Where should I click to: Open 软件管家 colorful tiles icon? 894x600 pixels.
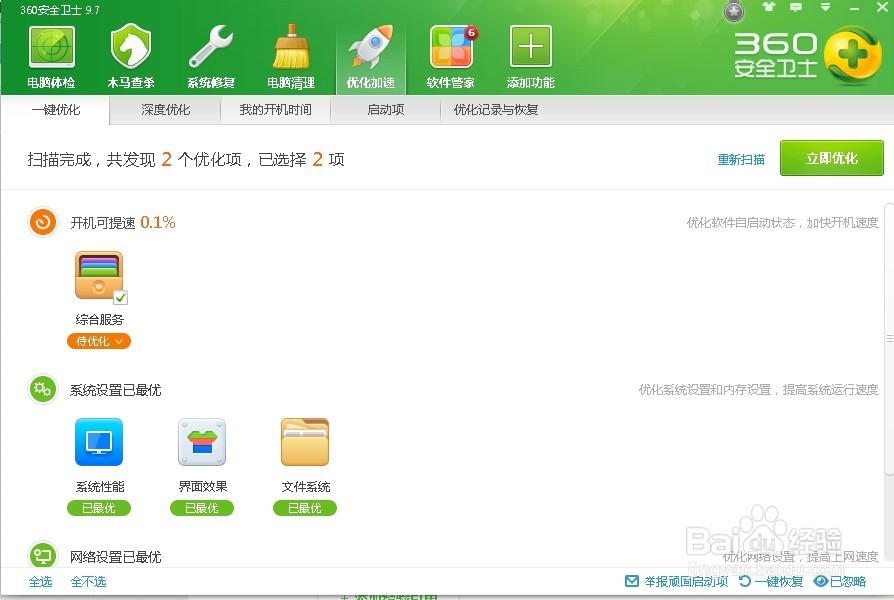(x=452, y=47)
